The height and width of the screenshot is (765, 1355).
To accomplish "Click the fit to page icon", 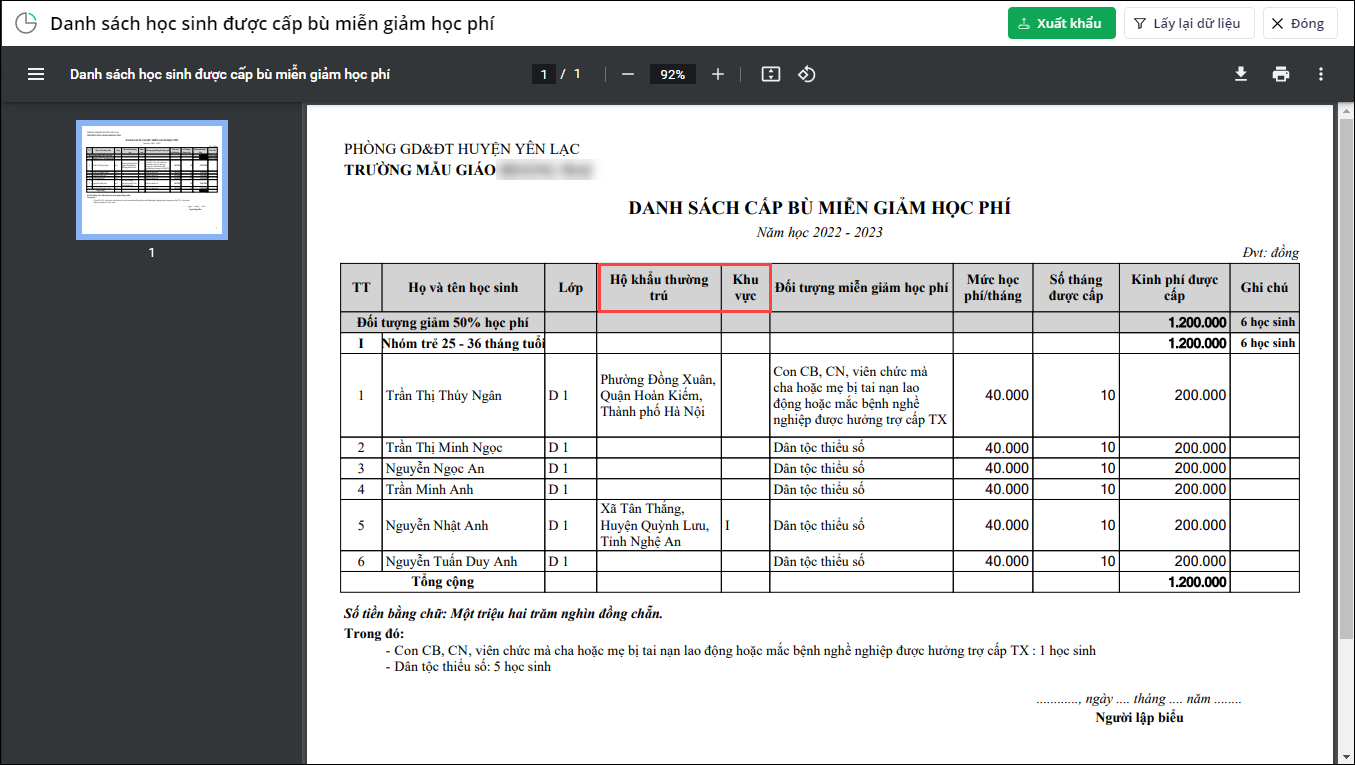I will coord(770,74).
